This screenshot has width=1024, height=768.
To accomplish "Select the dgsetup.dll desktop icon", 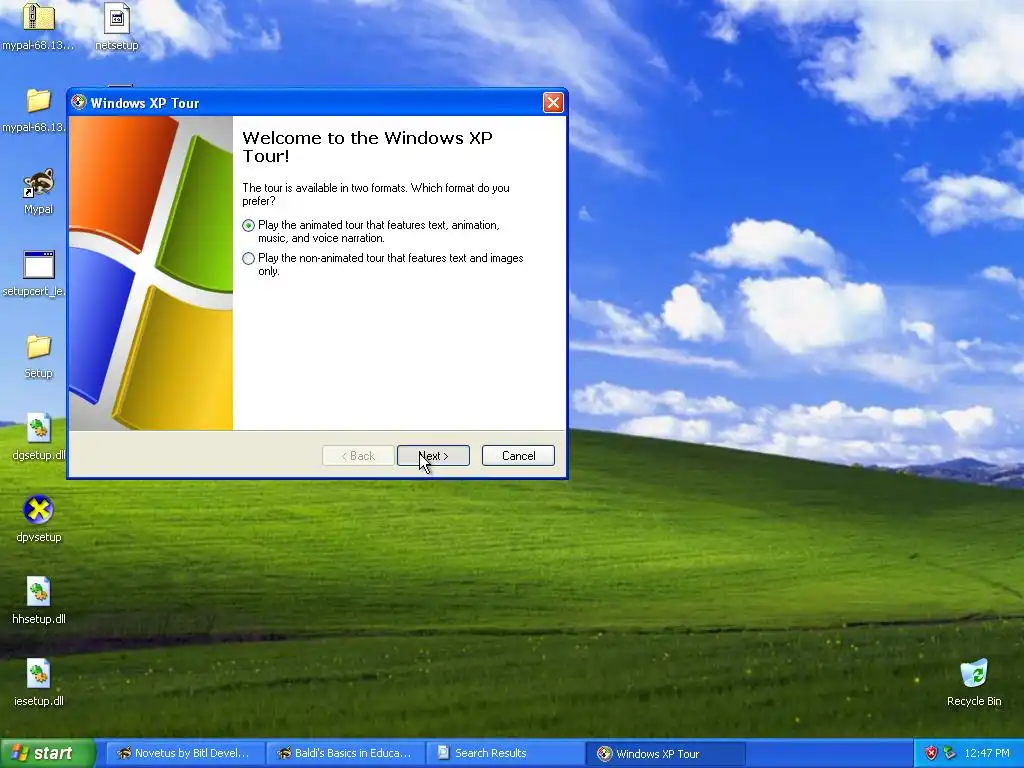I will (x=38, y=437).
